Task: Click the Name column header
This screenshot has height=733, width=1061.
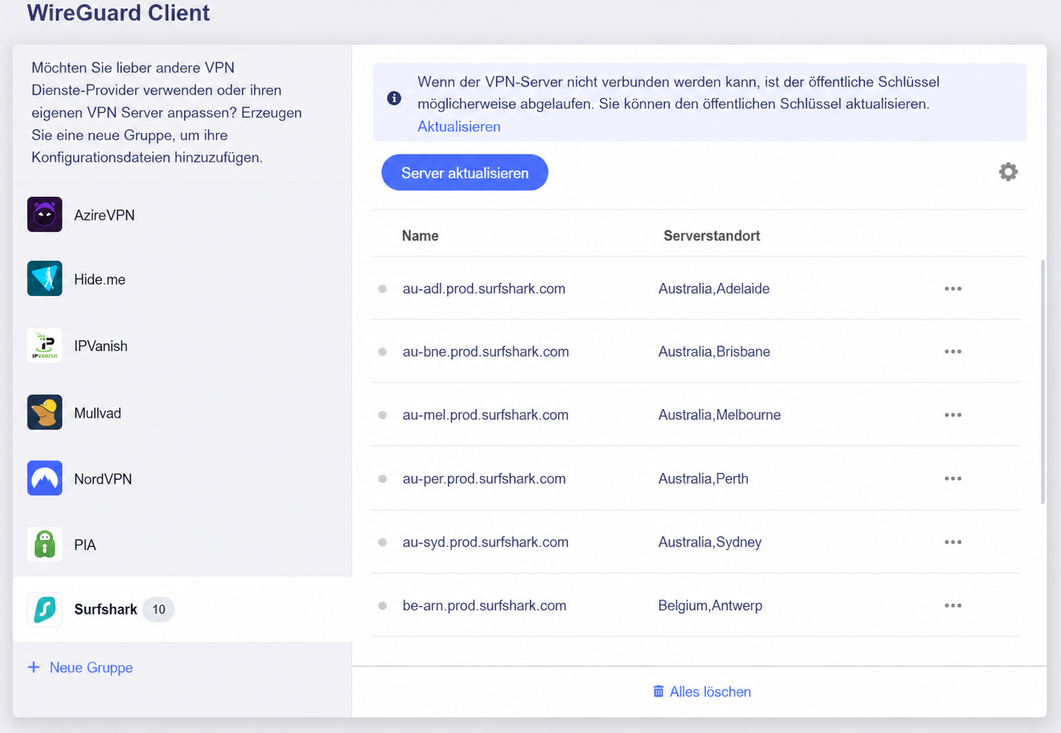Action: 420,236
